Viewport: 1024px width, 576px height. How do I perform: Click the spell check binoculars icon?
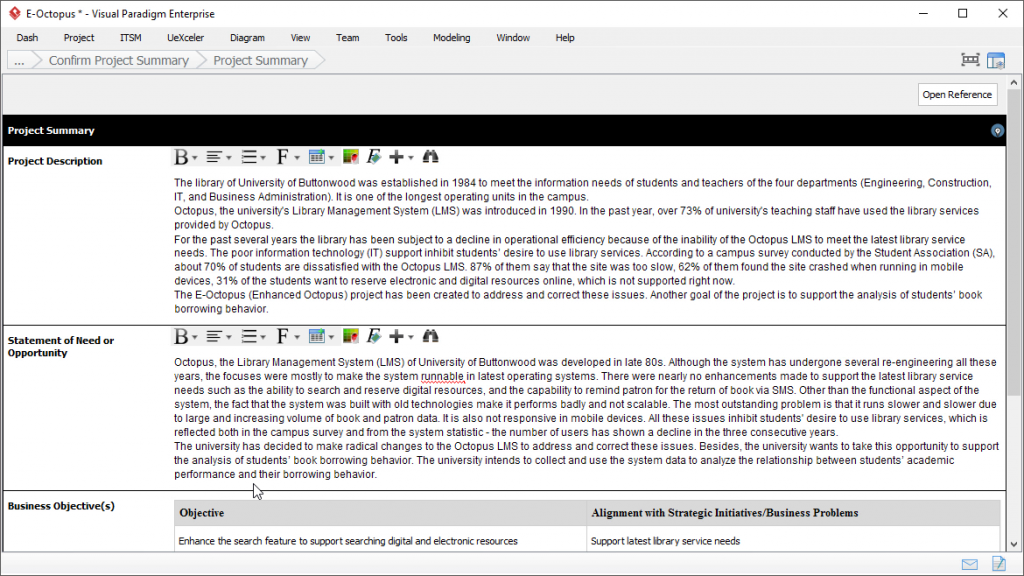click(x=430, y=156)
